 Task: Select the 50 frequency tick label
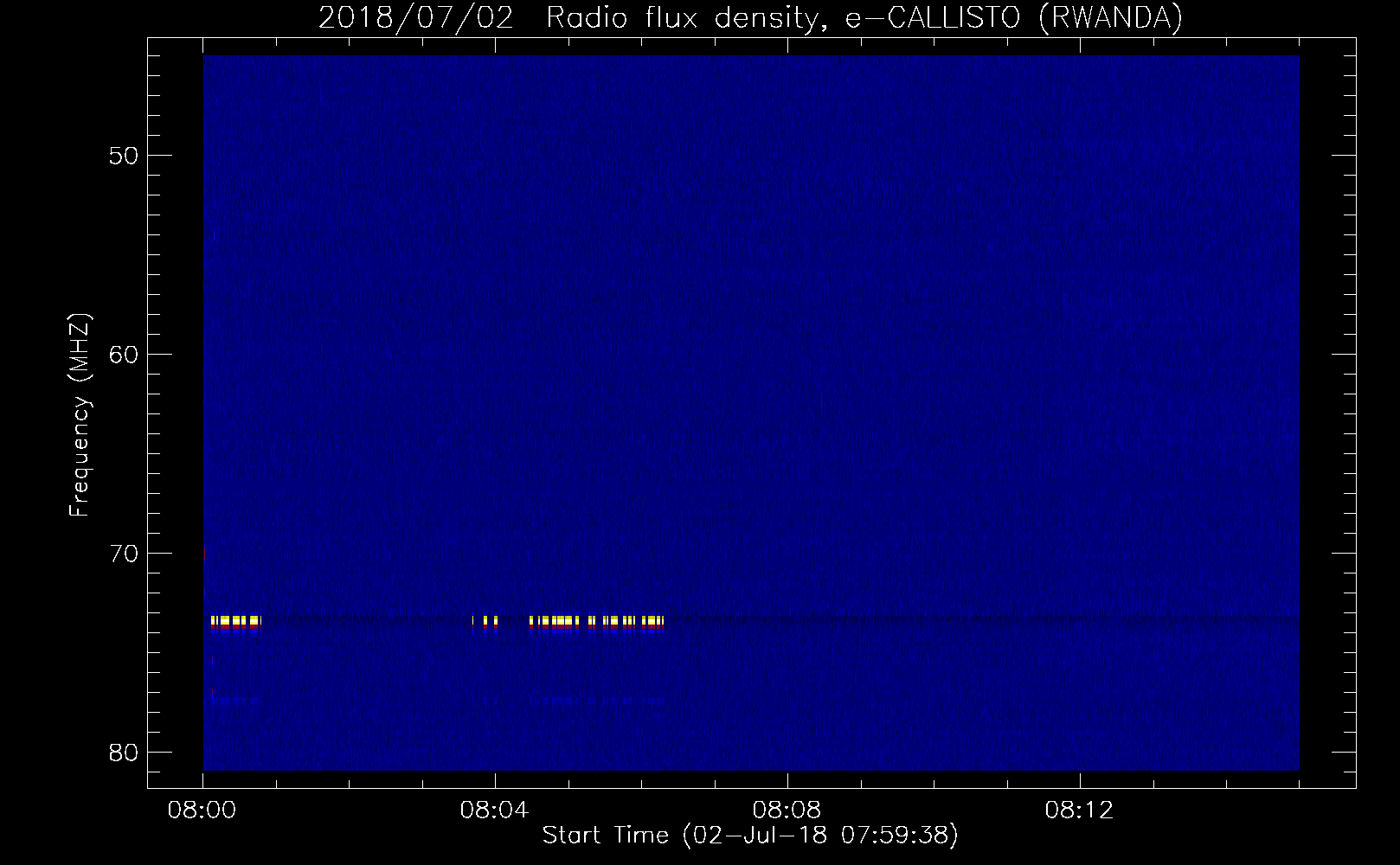click(125, 156)
